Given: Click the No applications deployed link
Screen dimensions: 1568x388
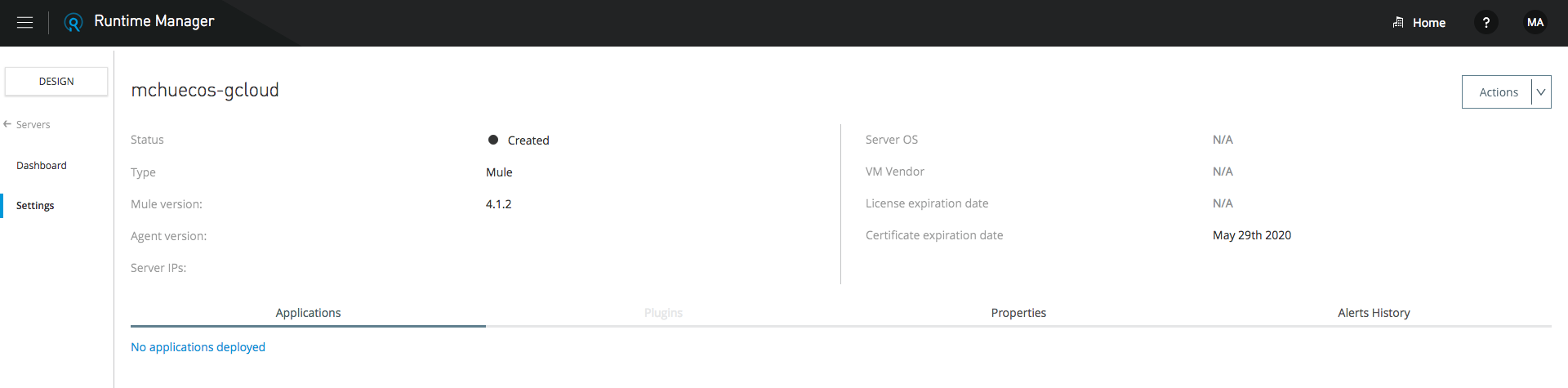Looking at the screenshot, I should pyautogui.click(x=198, y=347).
